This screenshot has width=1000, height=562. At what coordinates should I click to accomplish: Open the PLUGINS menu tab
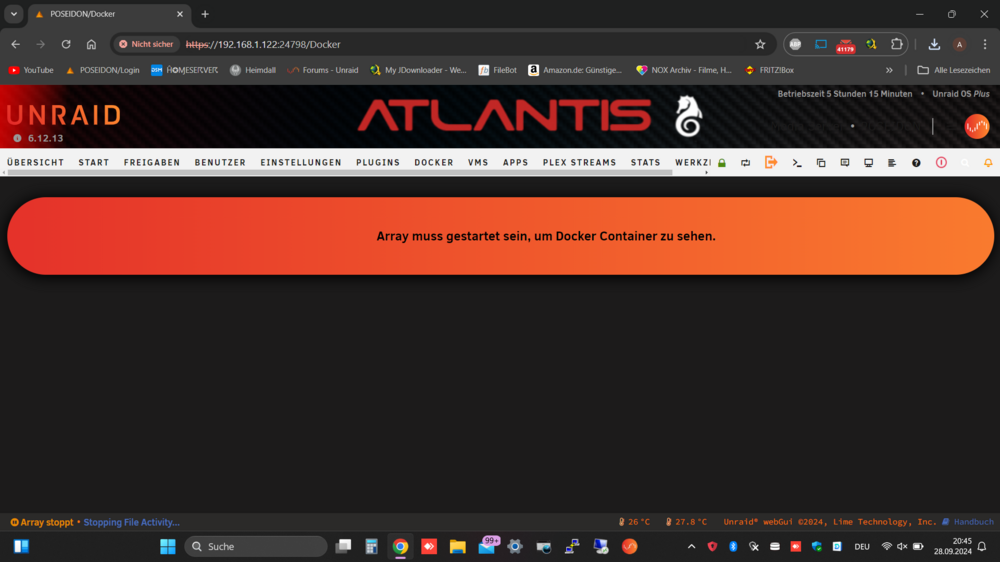tap(378, 163)
